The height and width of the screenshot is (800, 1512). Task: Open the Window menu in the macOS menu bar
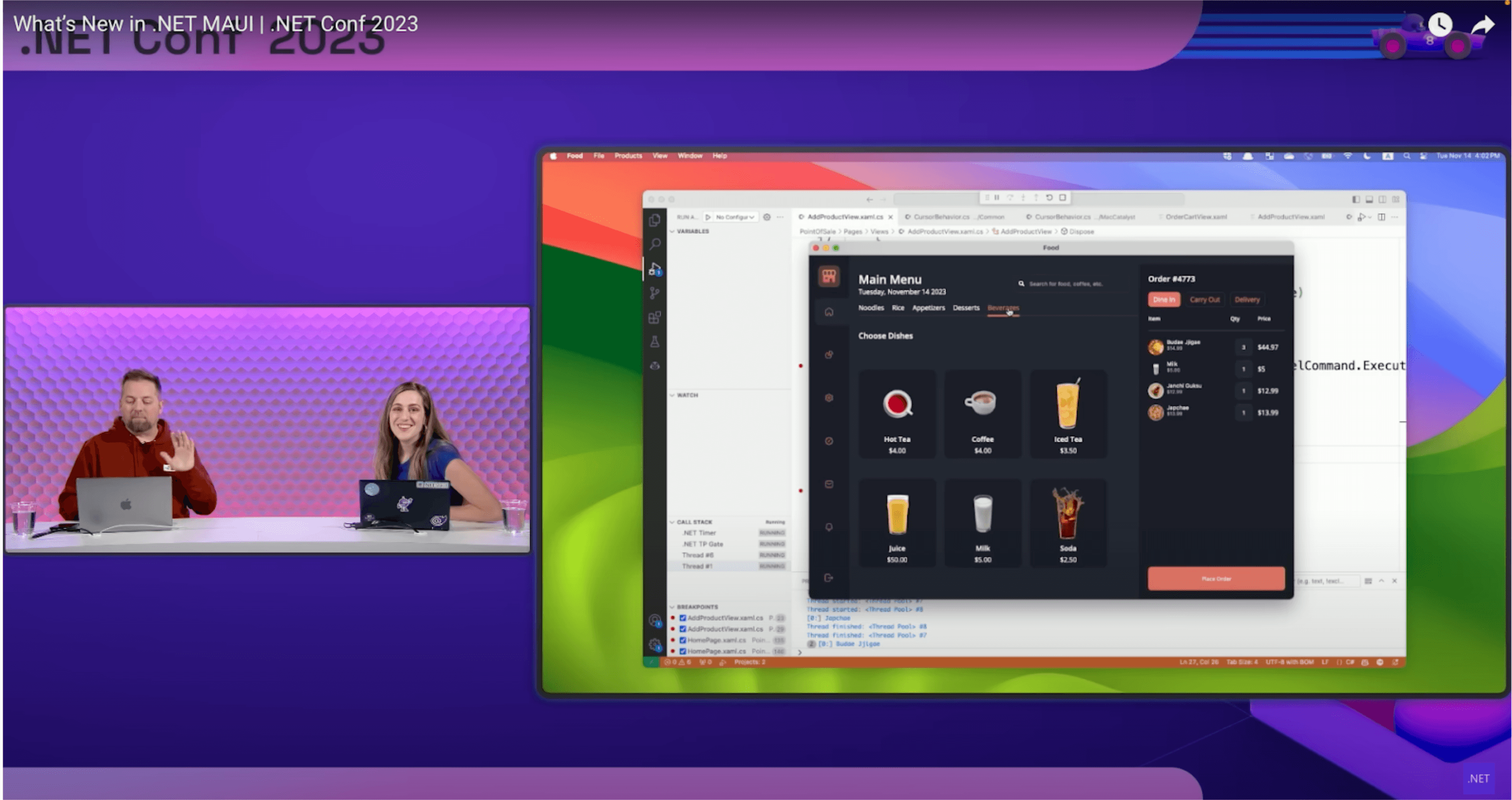pos(690,156)
